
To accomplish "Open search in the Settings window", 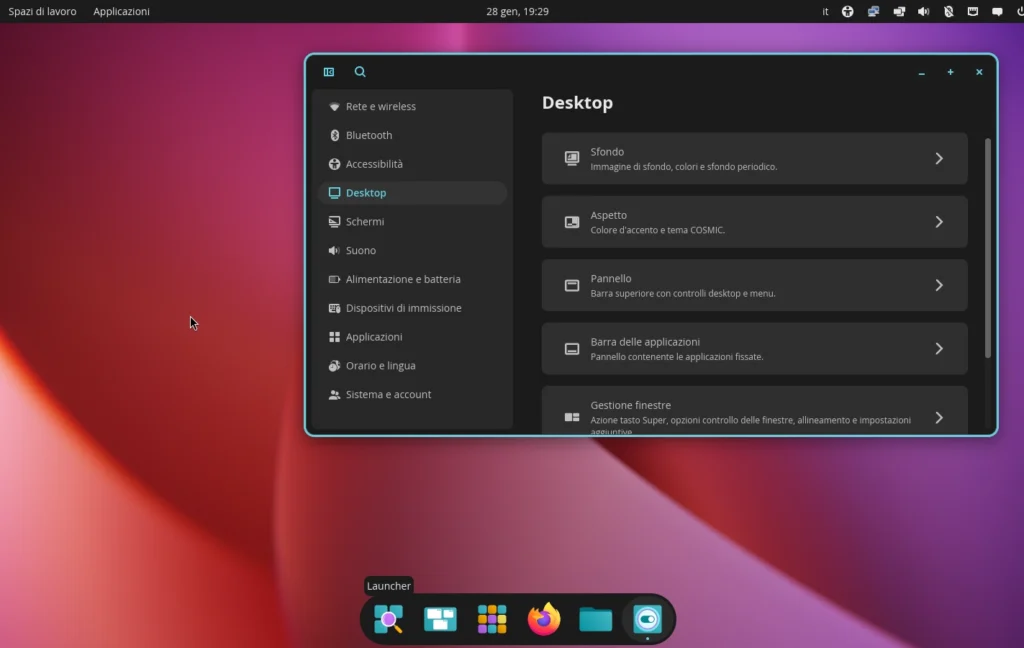I will click(x=360, y=71).
